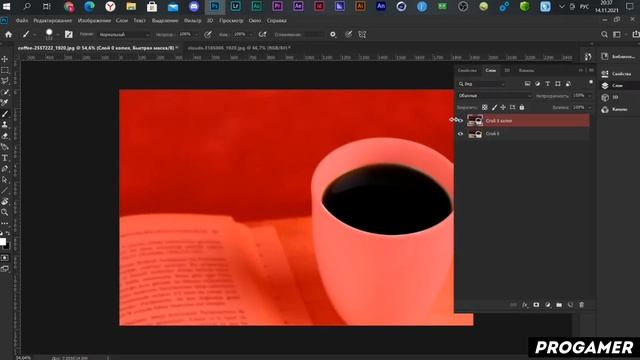Open 'Свойства' in collapsed side dock

coord(617,74)
